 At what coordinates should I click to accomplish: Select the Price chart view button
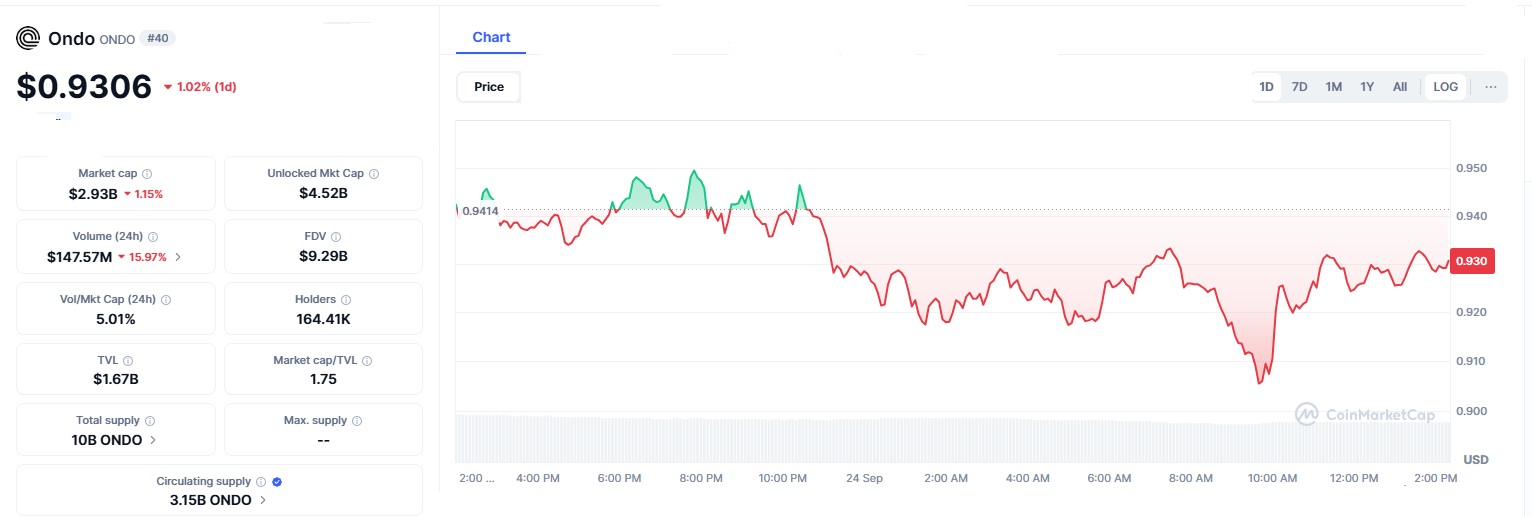pos(489,87)
